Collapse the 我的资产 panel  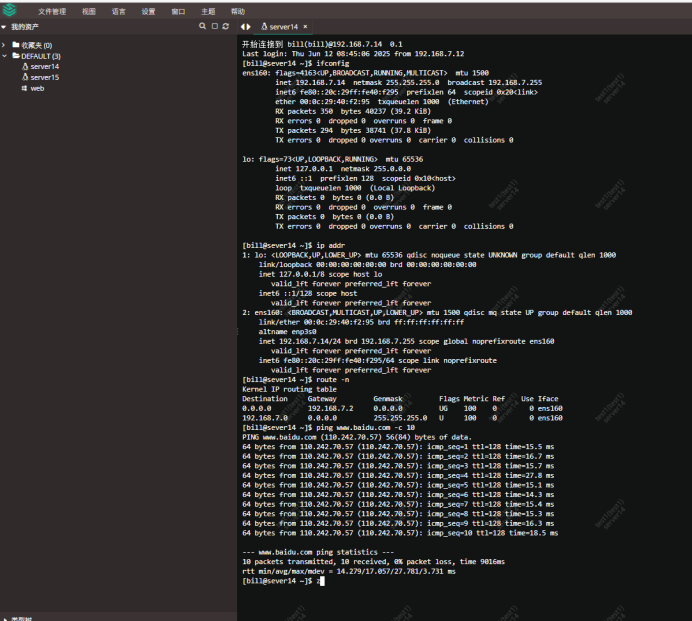click(x=5, y=27)
